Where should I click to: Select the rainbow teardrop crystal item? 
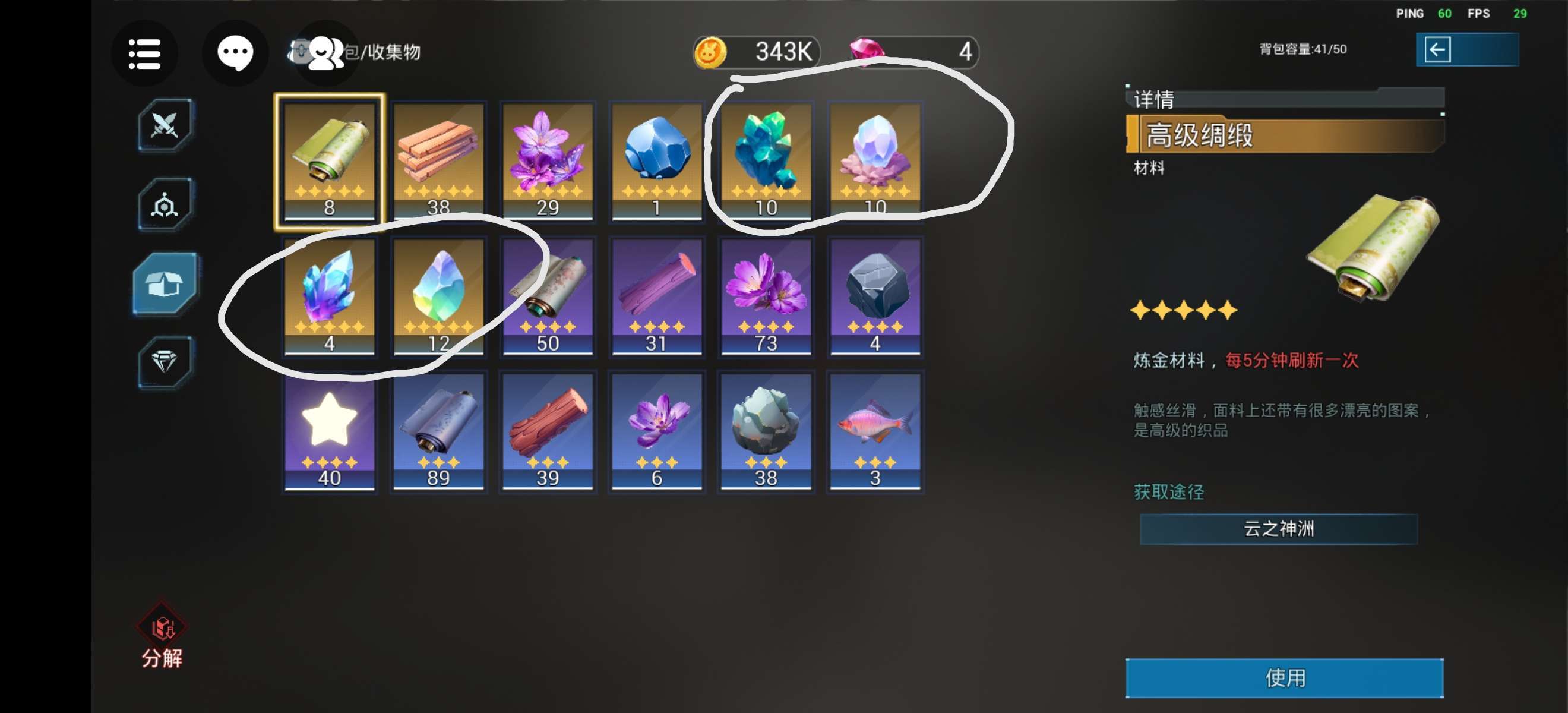click(438, 296)
